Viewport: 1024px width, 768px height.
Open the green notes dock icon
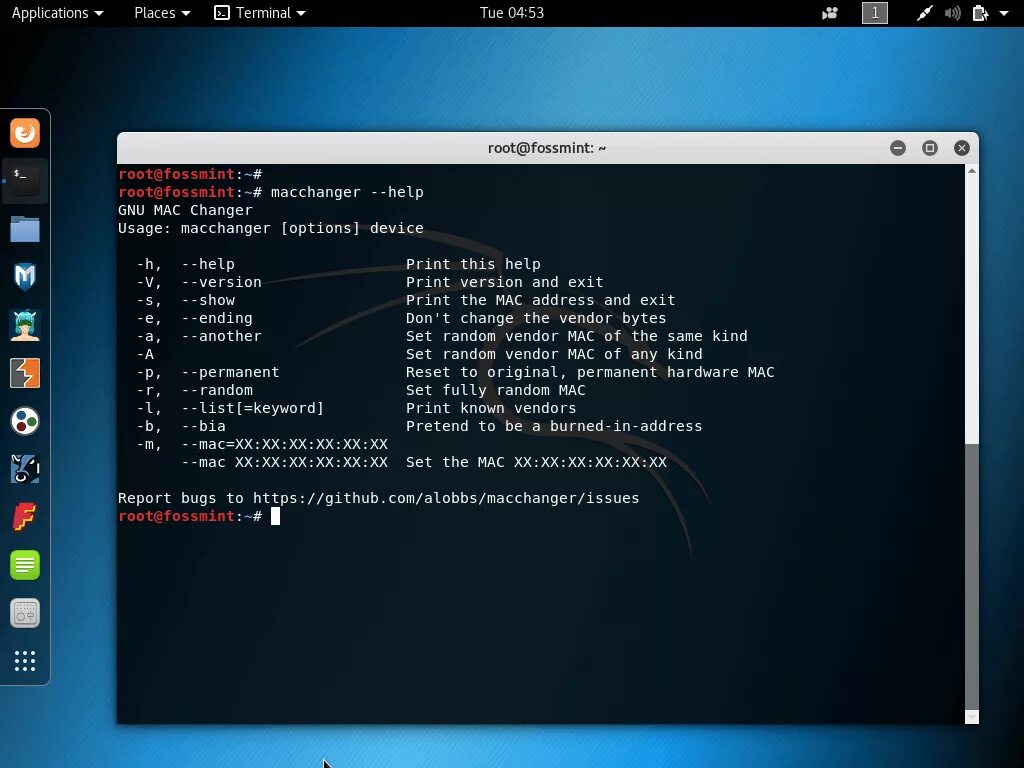(25, 565)
